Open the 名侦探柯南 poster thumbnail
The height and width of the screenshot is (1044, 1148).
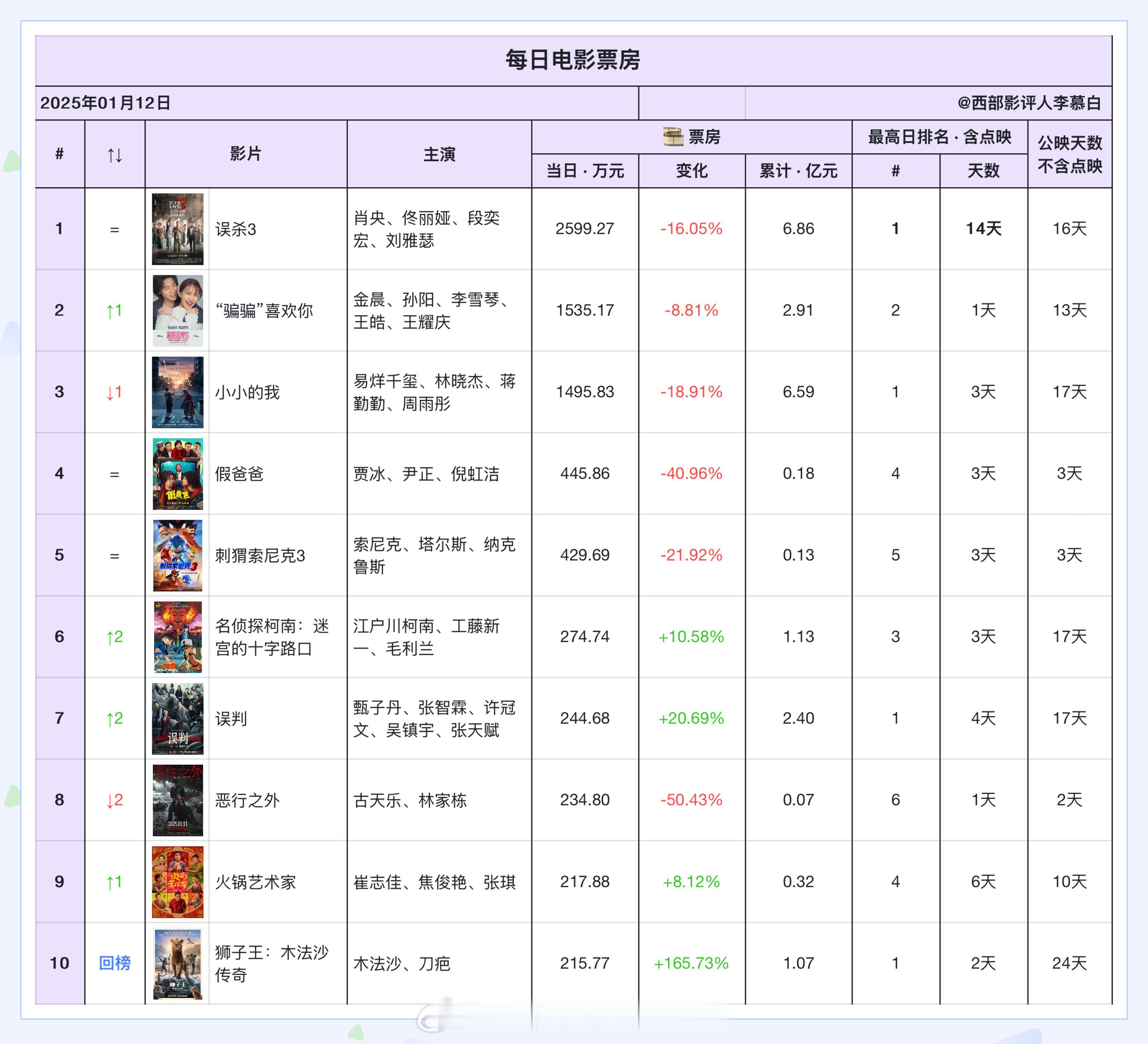(178, 637)
